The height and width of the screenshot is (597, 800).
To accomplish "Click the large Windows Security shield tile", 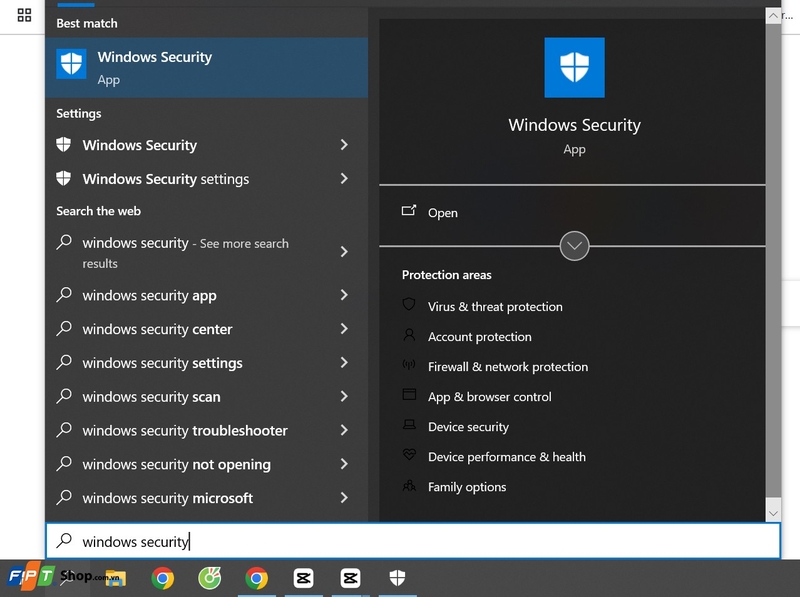I will (x=574, y=67).
